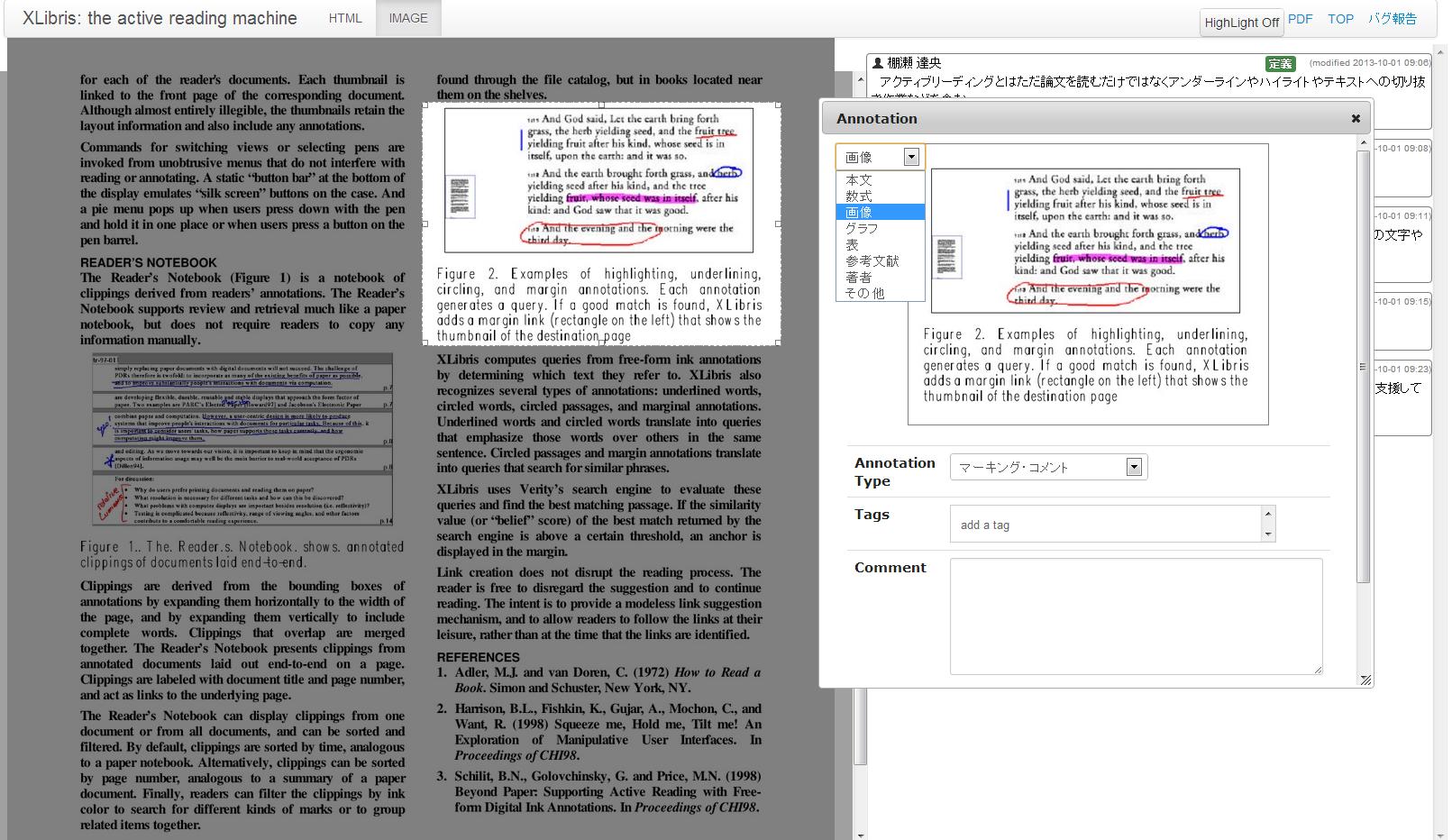The height and width of the screenshot is (840, 1452).
Task: Select 本文 from the type list
Action: [880, 180]
